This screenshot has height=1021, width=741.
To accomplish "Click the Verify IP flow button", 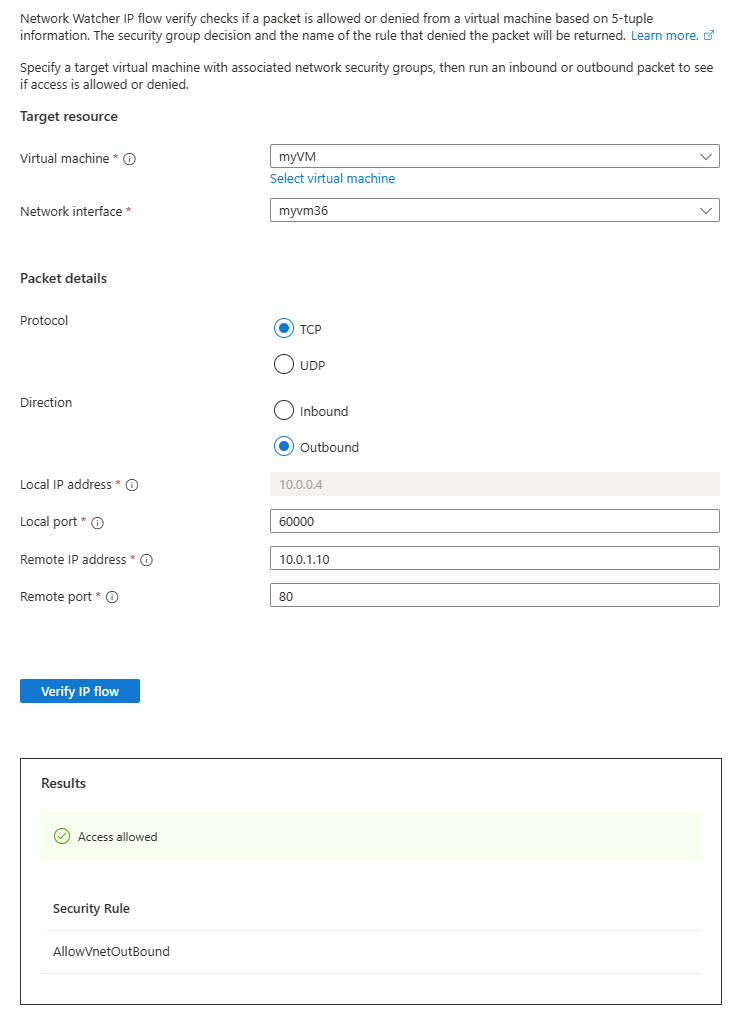I will coord(80,691).
